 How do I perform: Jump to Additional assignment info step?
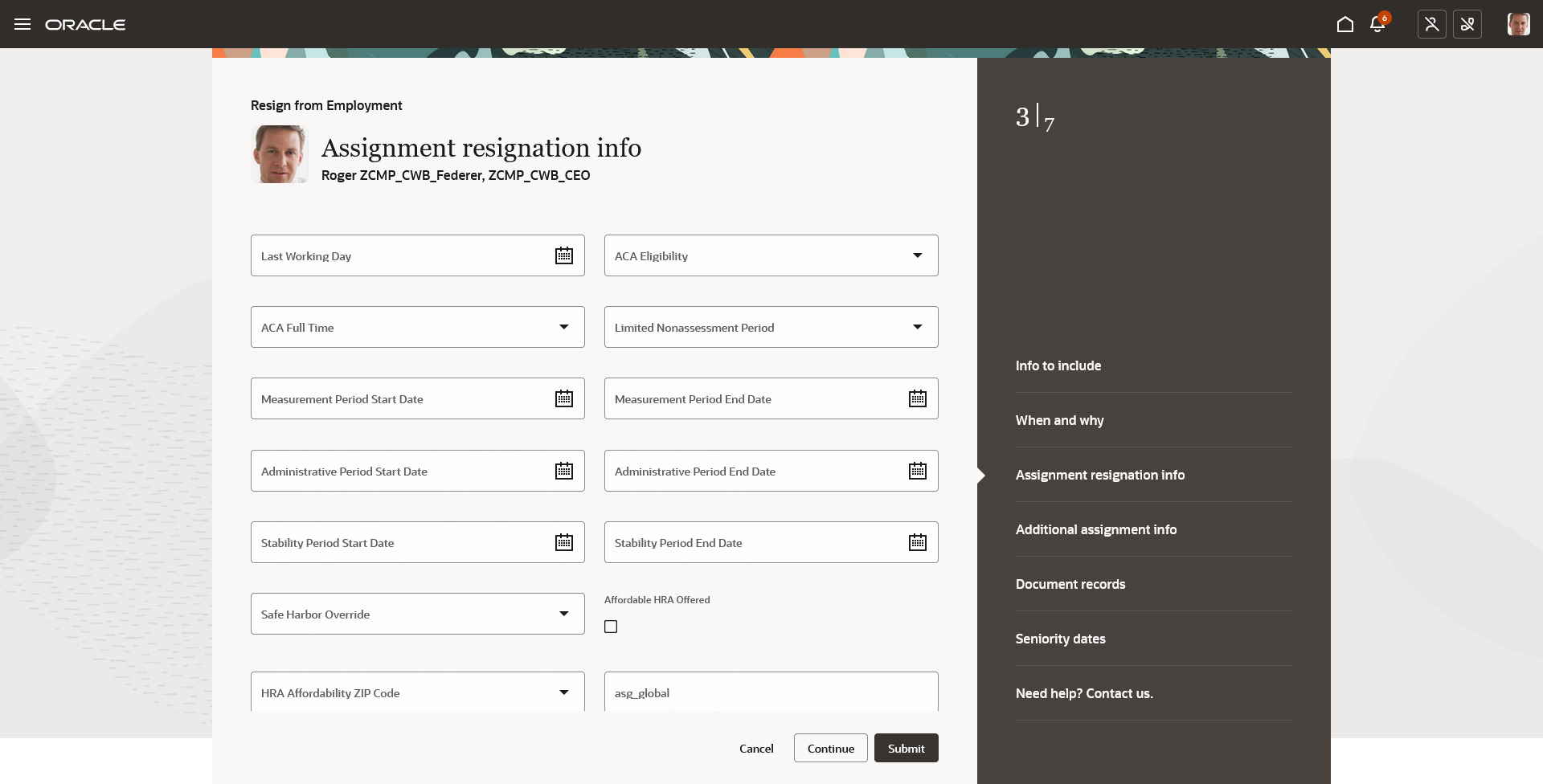(1096, 529)
